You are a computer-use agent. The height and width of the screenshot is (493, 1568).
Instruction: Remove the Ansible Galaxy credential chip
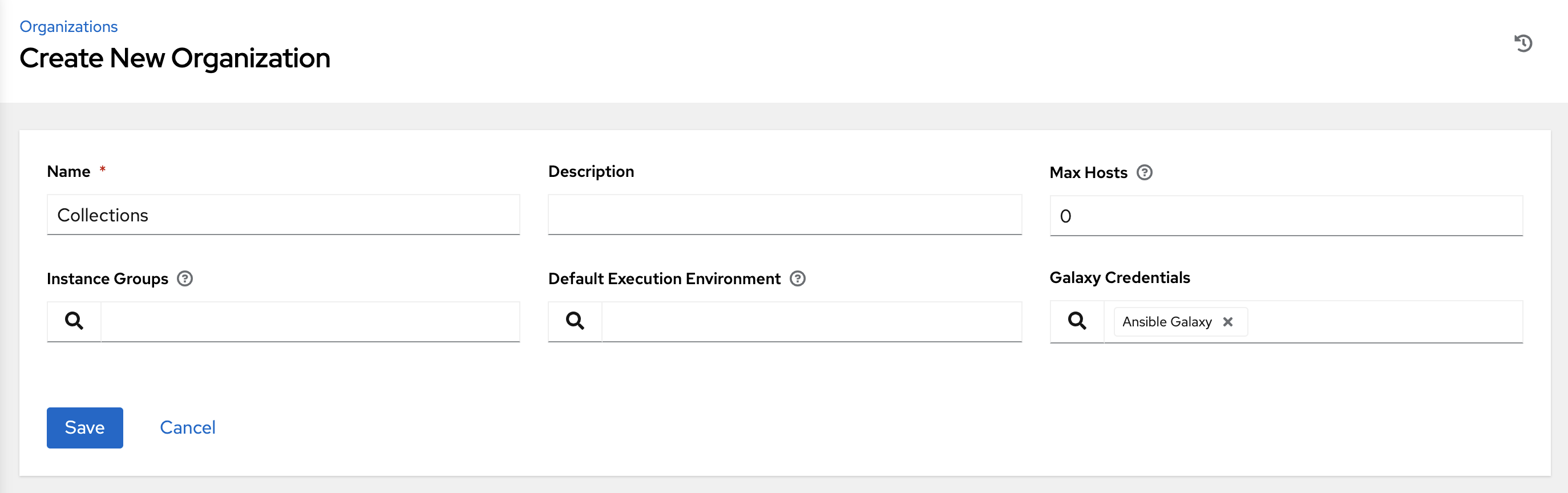1228,322
